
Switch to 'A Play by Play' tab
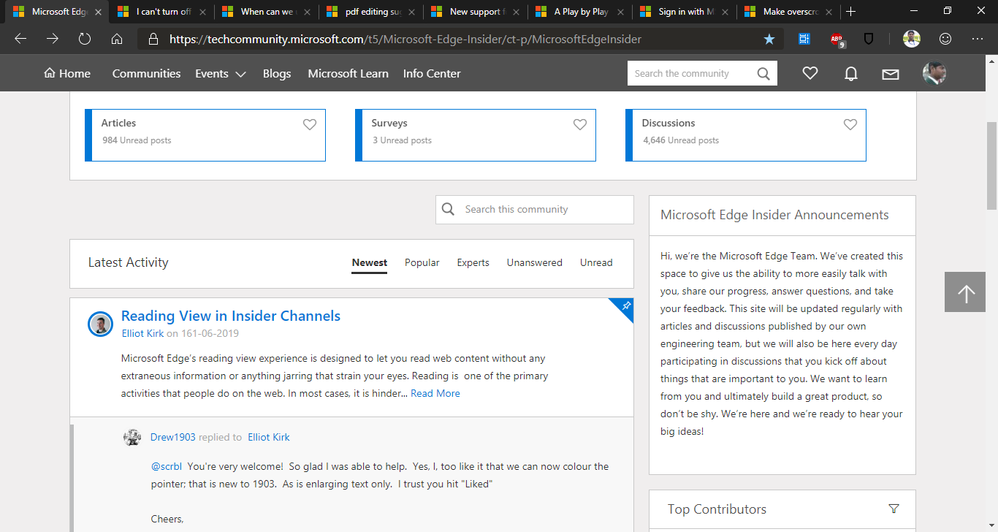pos(580,11)
